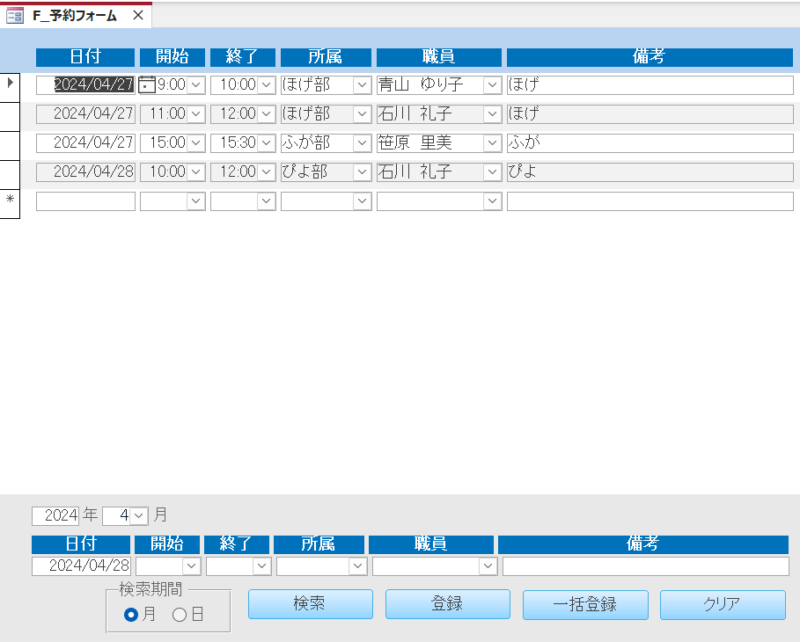Click the top 終了 column header

click(243, 57)
